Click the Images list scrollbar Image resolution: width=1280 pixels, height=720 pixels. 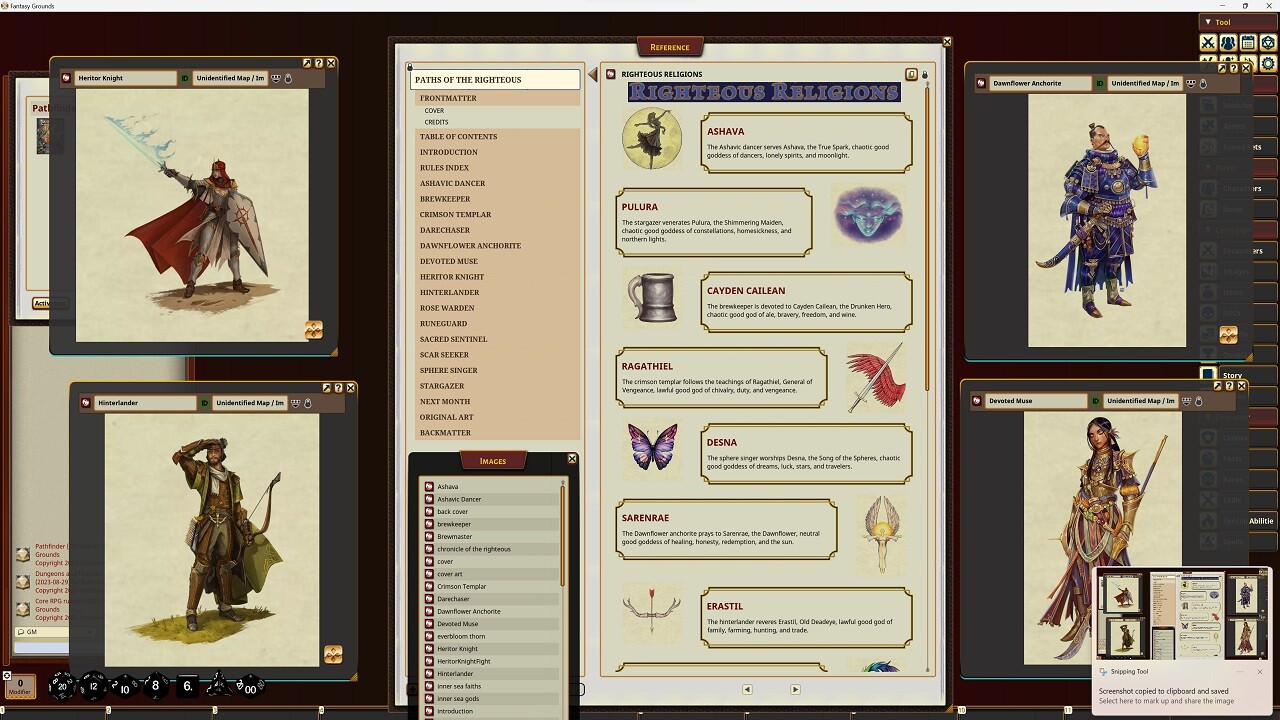coord(563,530)
